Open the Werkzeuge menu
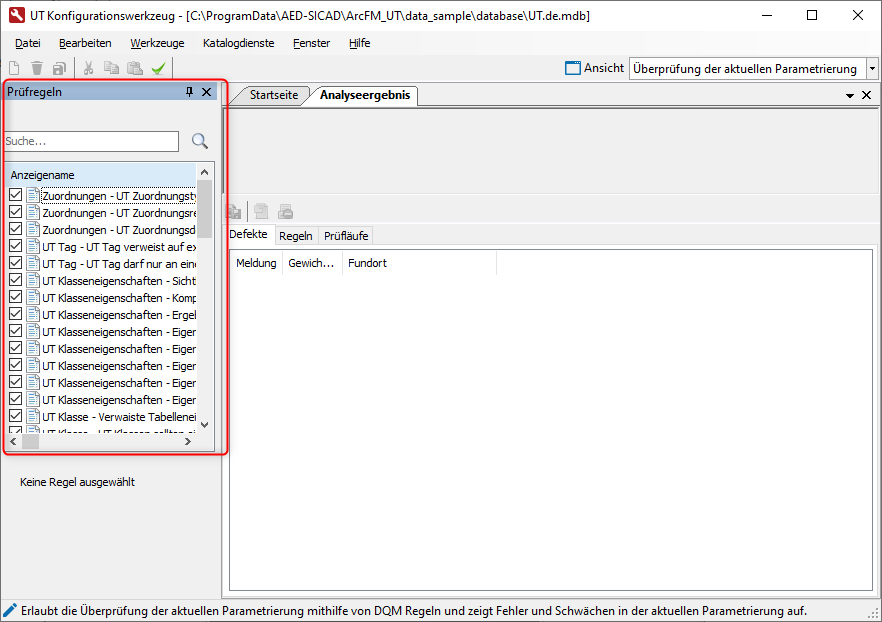The height and width of the screenshot is (622, 882). pos(157,43)
